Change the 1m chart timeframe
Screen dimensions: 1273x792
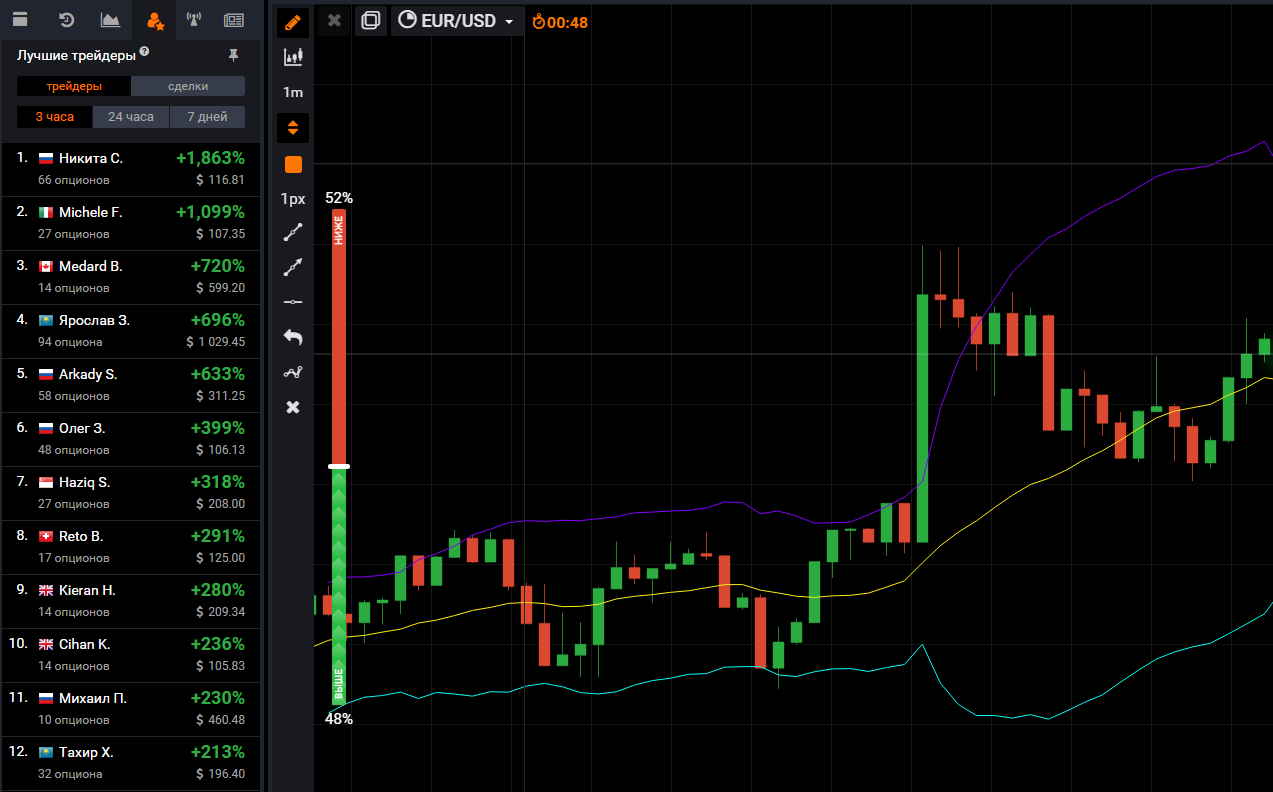tap(293, 92)
